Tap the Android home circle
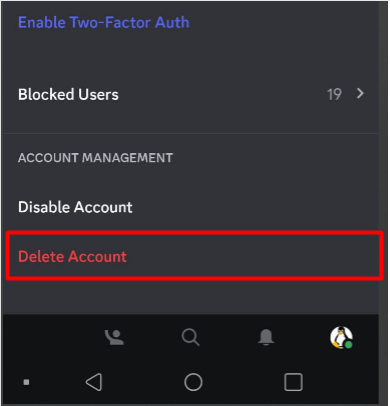Viewport: 390px width, 406px height. (193, 382)
